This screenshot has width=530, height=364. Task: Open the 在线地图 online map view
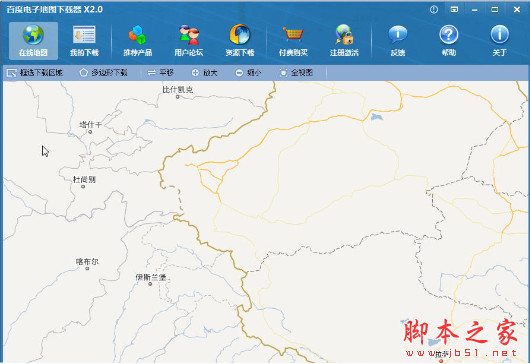(x=33, y=41)
